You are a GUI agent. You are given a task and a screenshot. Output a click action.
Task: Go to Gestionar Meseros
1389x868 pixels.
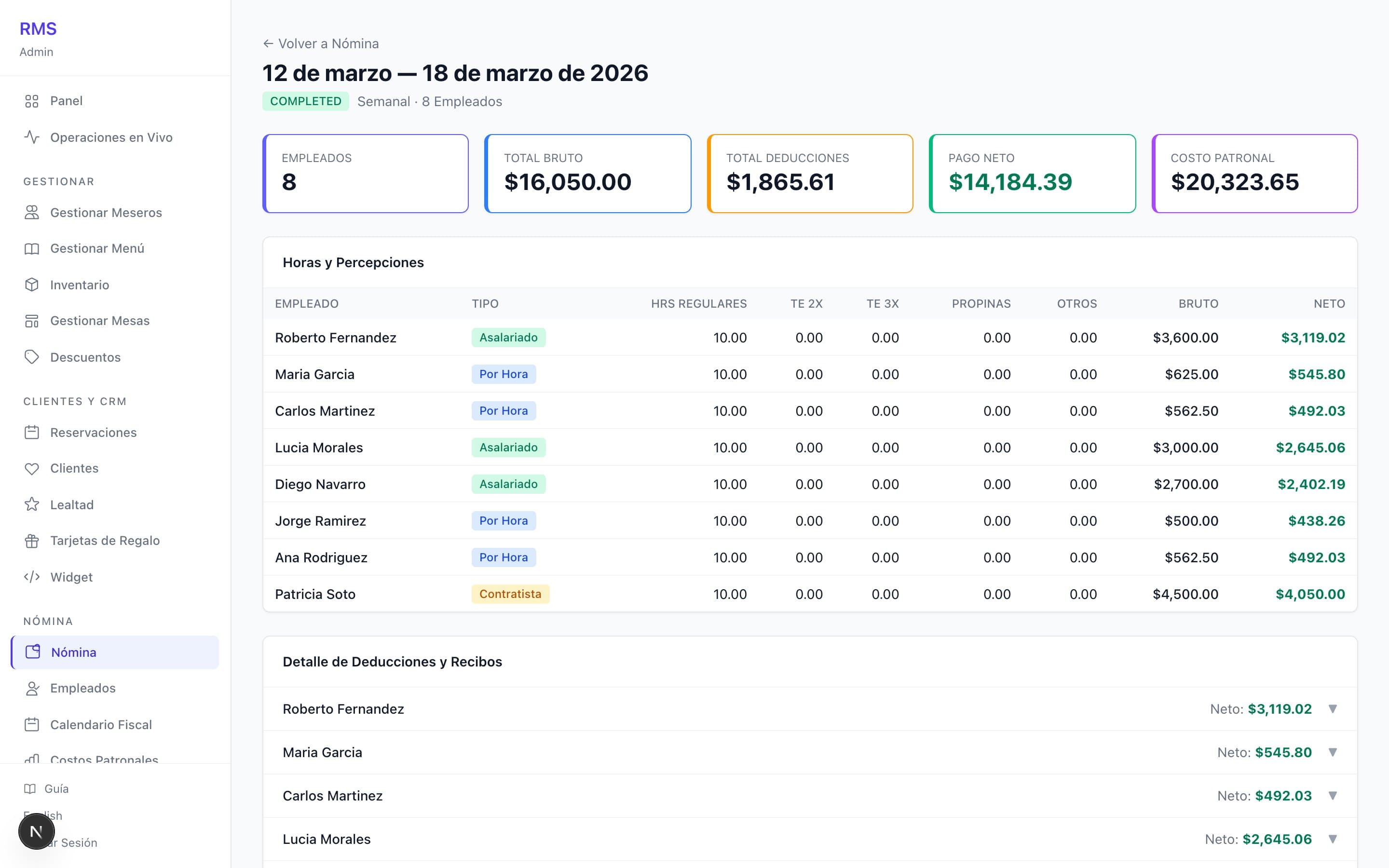115,212
